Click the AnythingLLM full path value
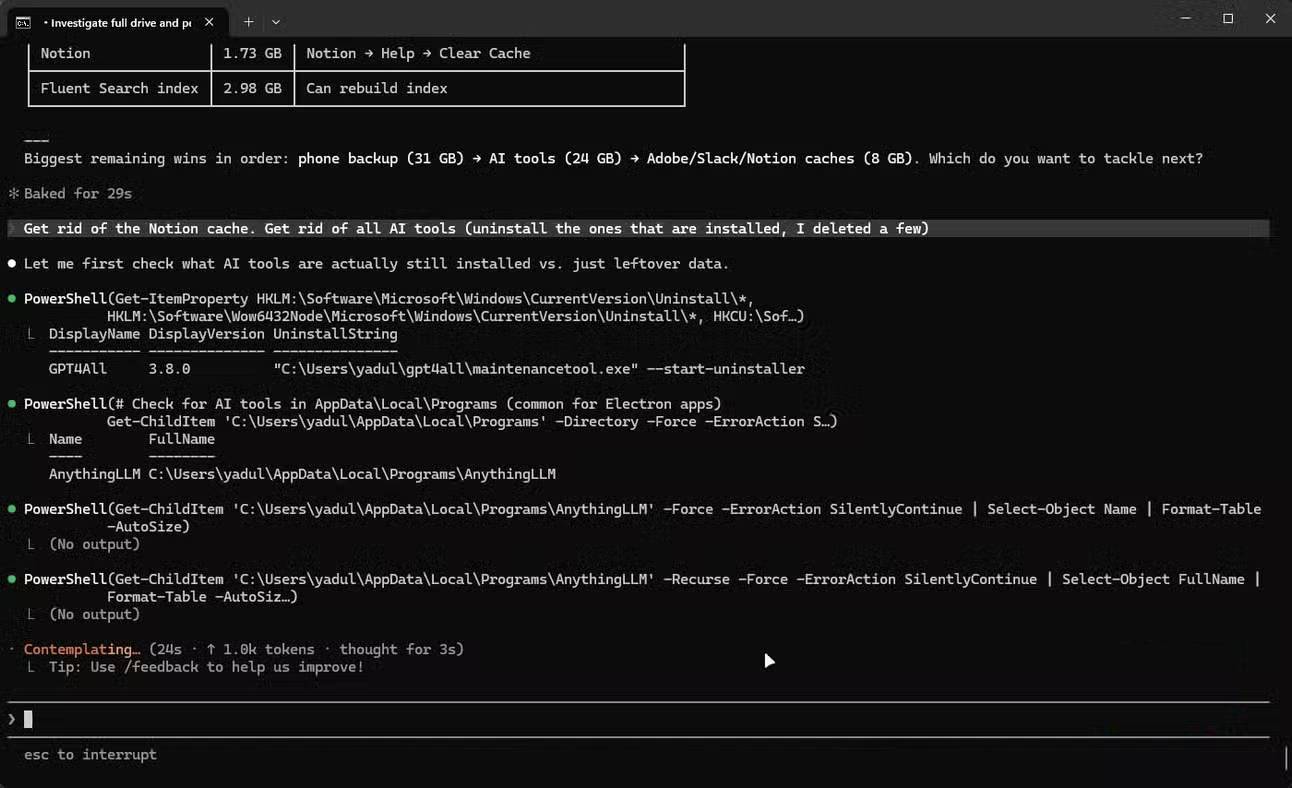The image size is (1292, 788). click(352, 473)
